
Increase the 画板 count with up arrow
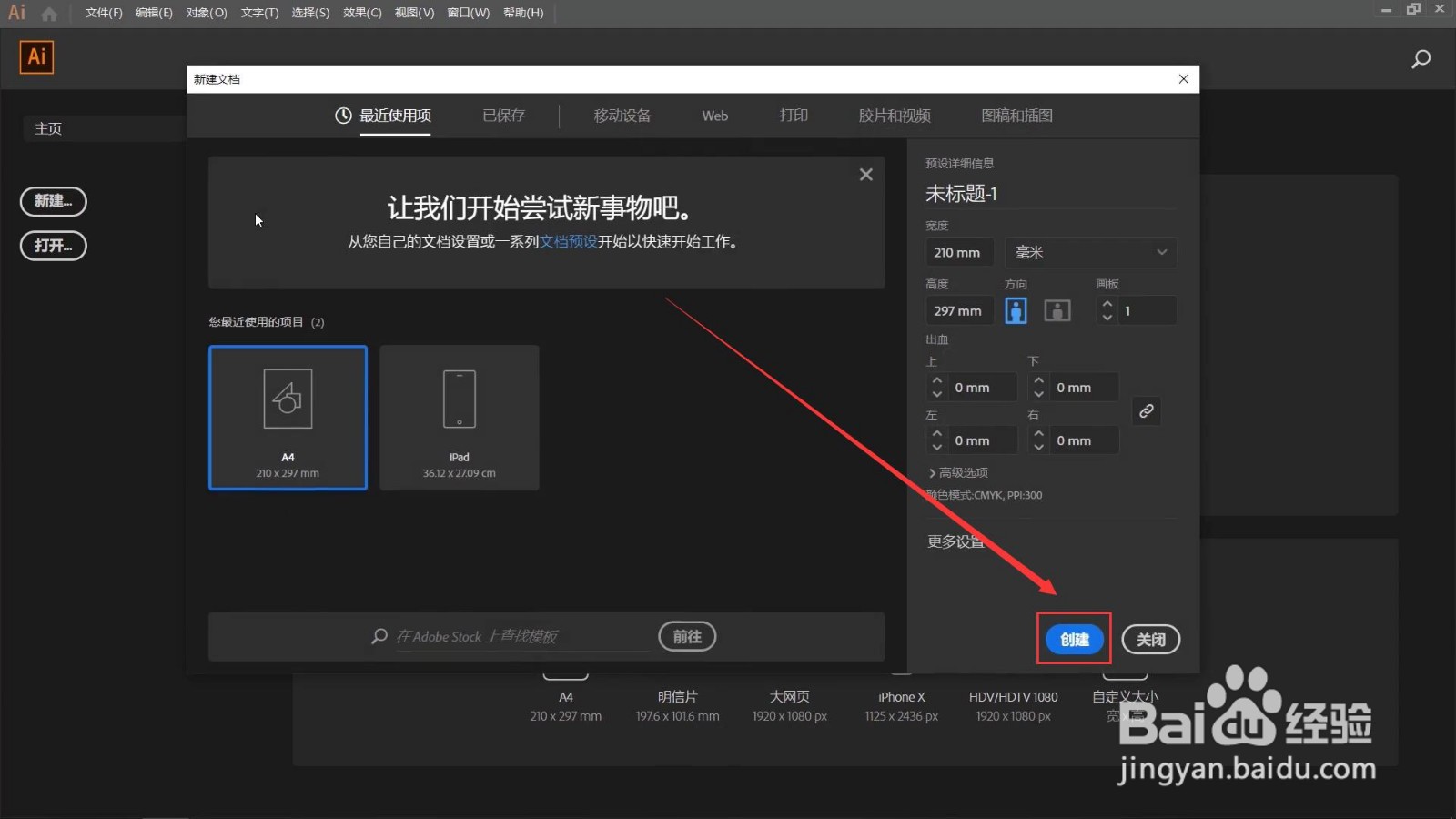(x=1107, y=305)
